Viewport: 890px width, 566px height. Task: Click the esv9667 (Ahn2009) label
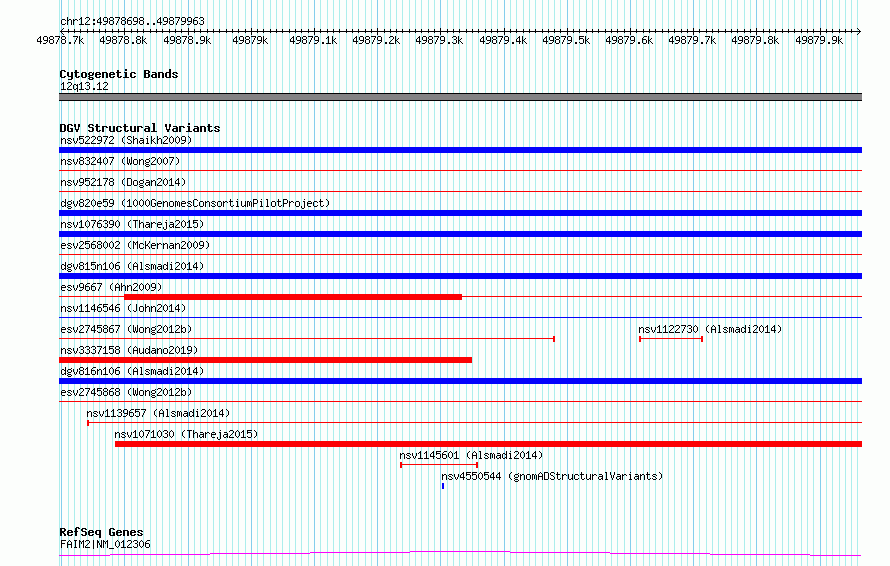(x=111, y=287)
